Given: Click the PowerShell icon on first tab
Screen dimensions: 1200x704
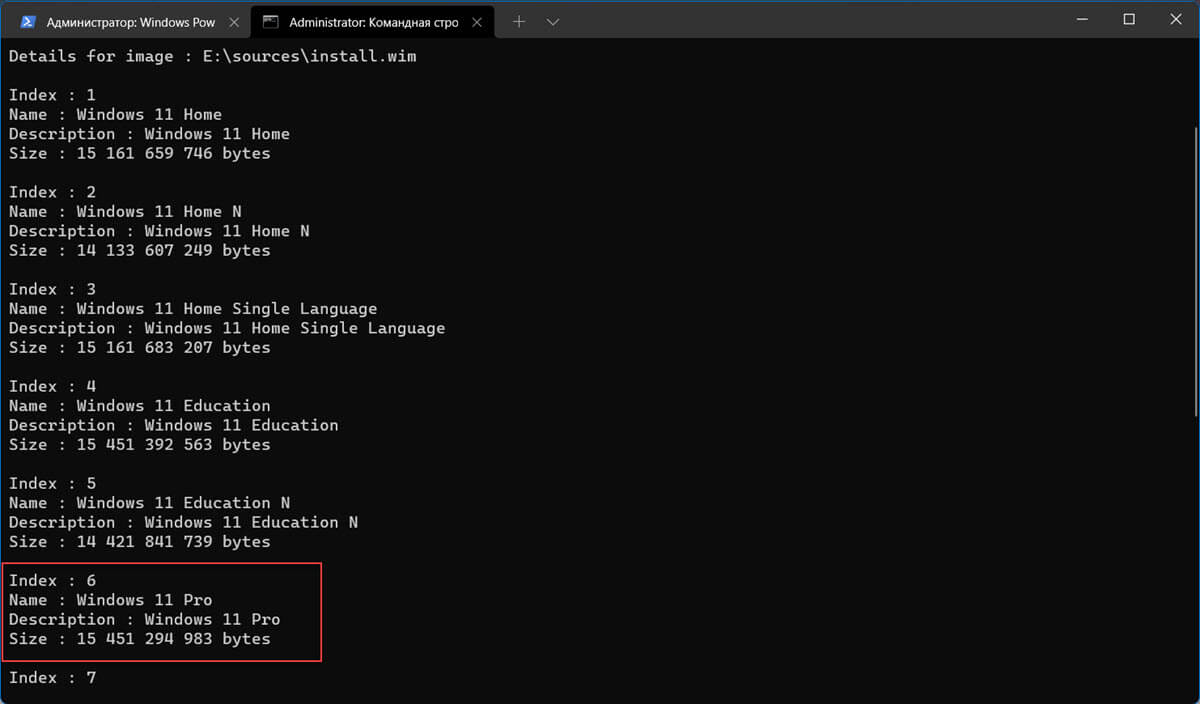Looking at the screenshot, I should tap(28, 21).
